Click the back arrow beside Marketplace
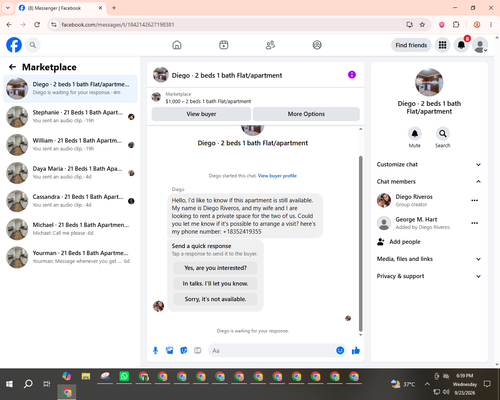Screen dimensions: 500x400 click(12, 67)
